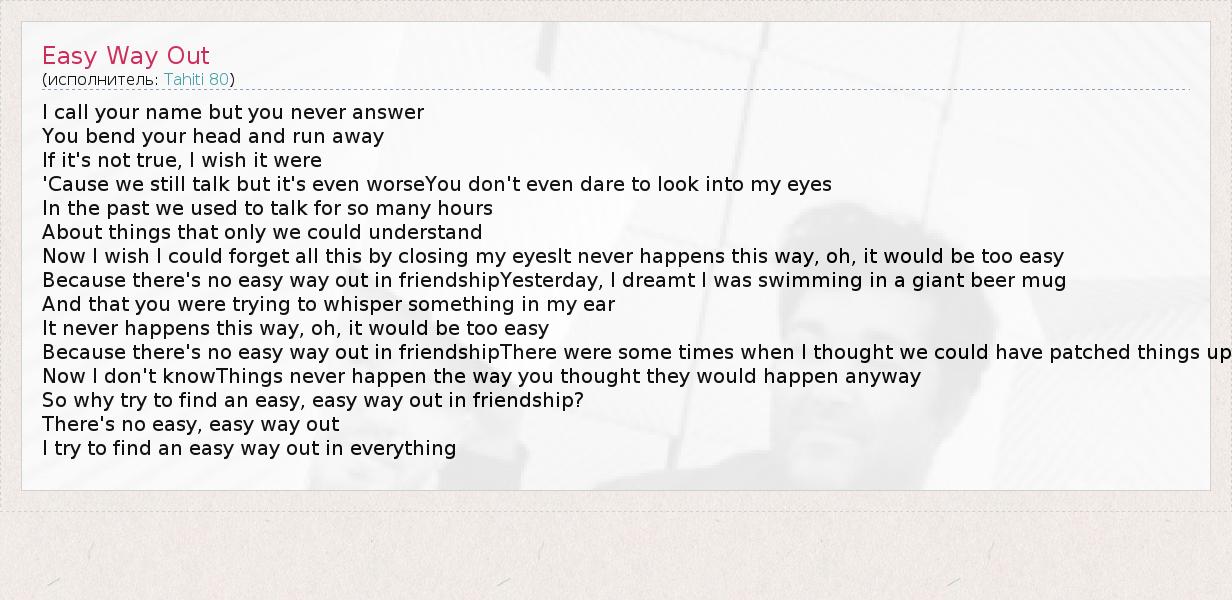
Task: Click 'About things that only we could understand'
Action: coord(262,232)
